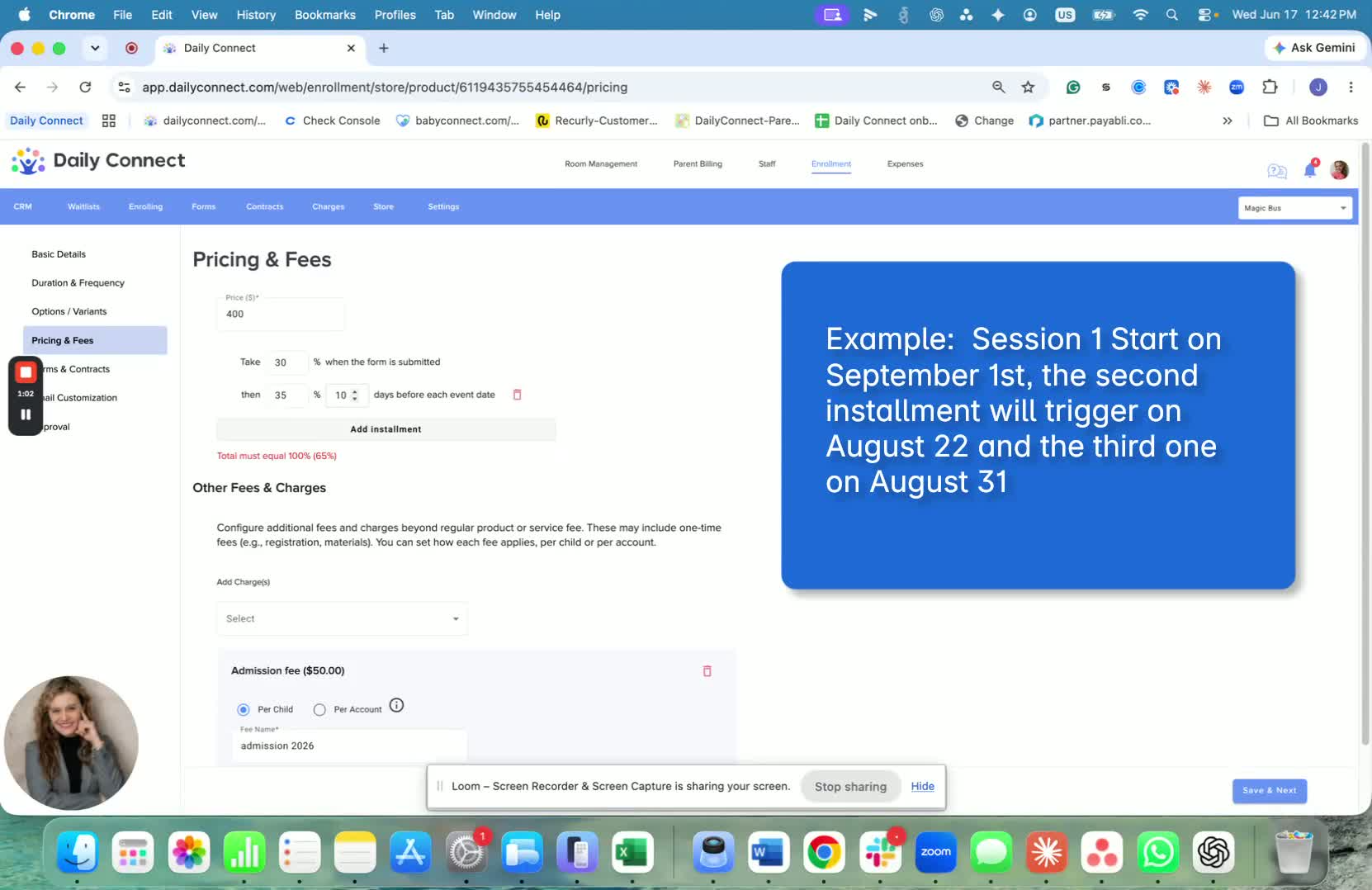Stop the Loom recording
The width and height of the screenshot is (1372, 890).
pos(26,372)
